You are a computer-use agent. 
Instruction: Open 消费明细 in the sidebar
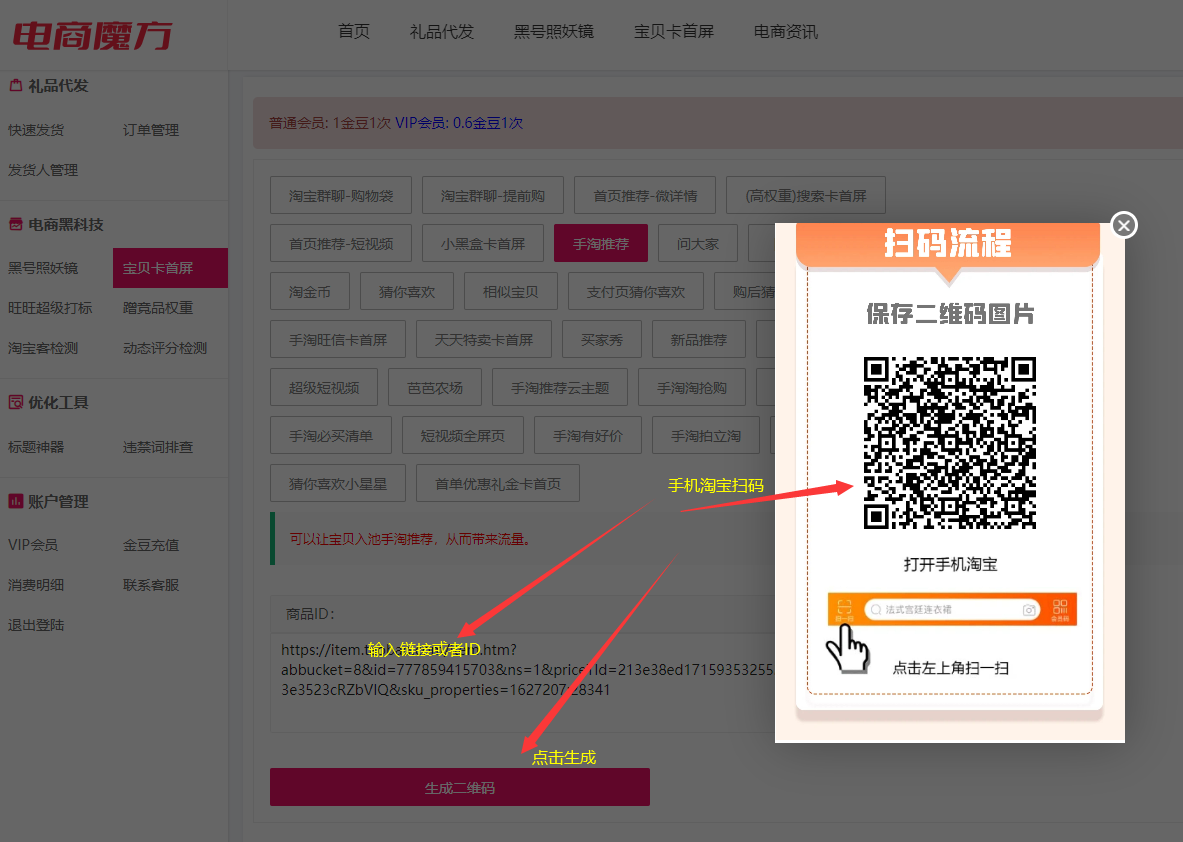(36, 585)
